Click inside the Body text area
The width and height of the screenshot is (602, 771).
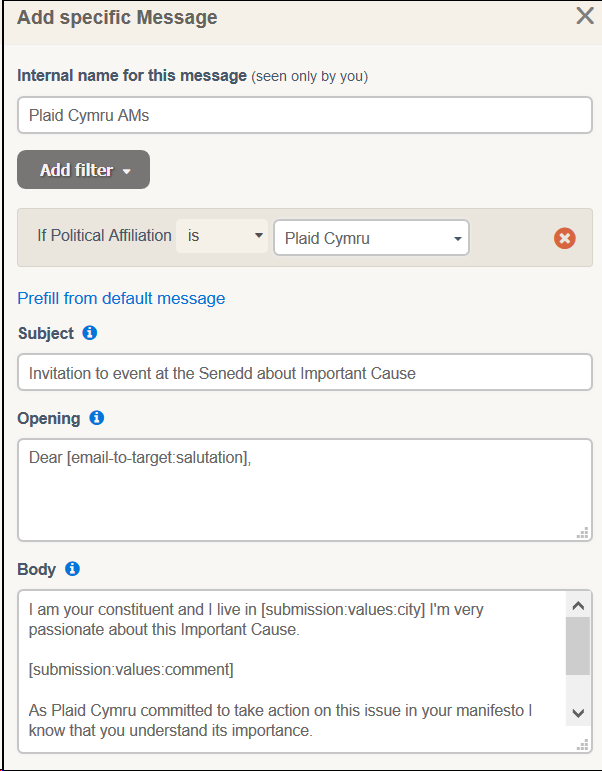(292, 671)
